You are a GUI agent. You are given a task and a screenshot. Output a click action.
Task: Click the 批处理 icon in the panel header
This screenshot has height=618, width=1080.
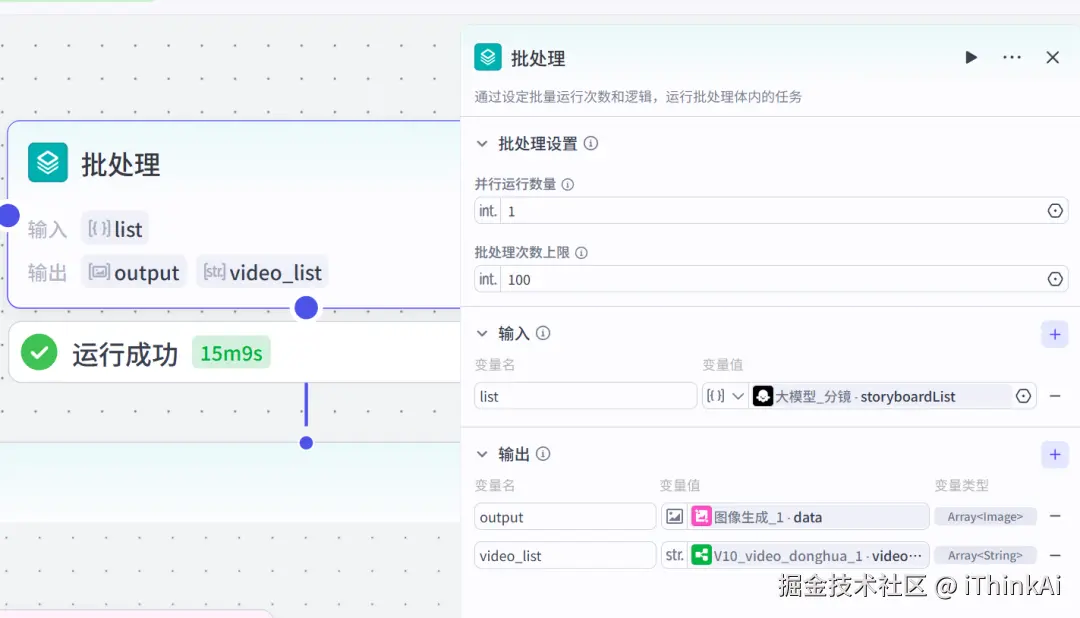(487, 57)
